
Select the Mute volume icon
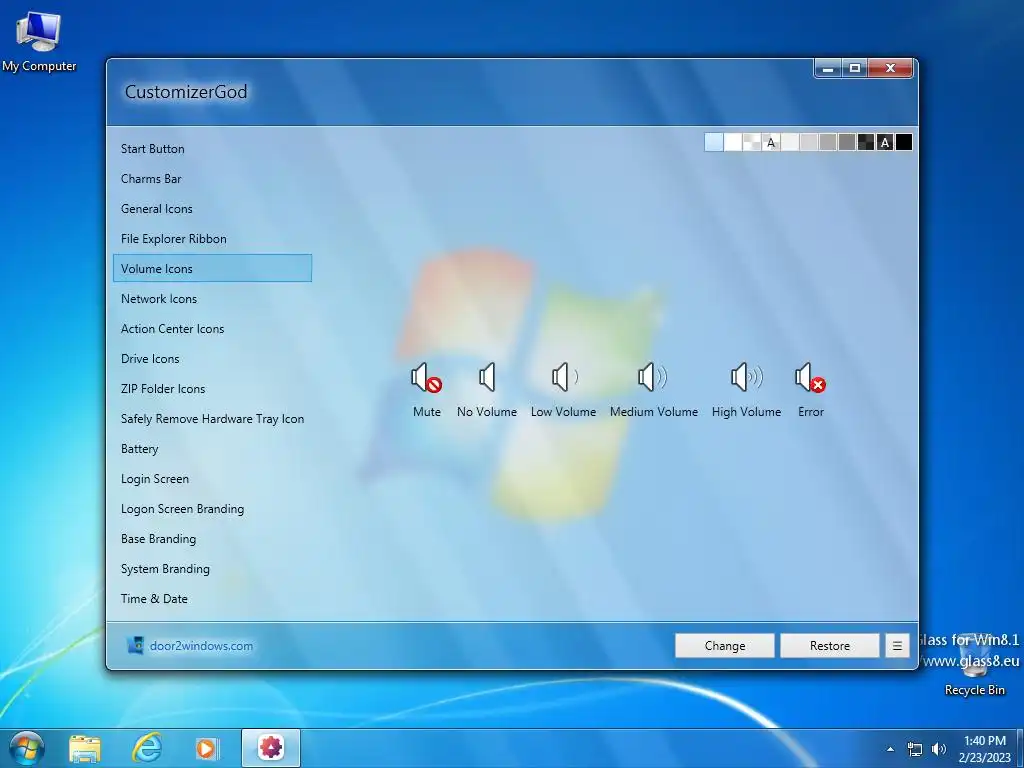coord(426,377)
